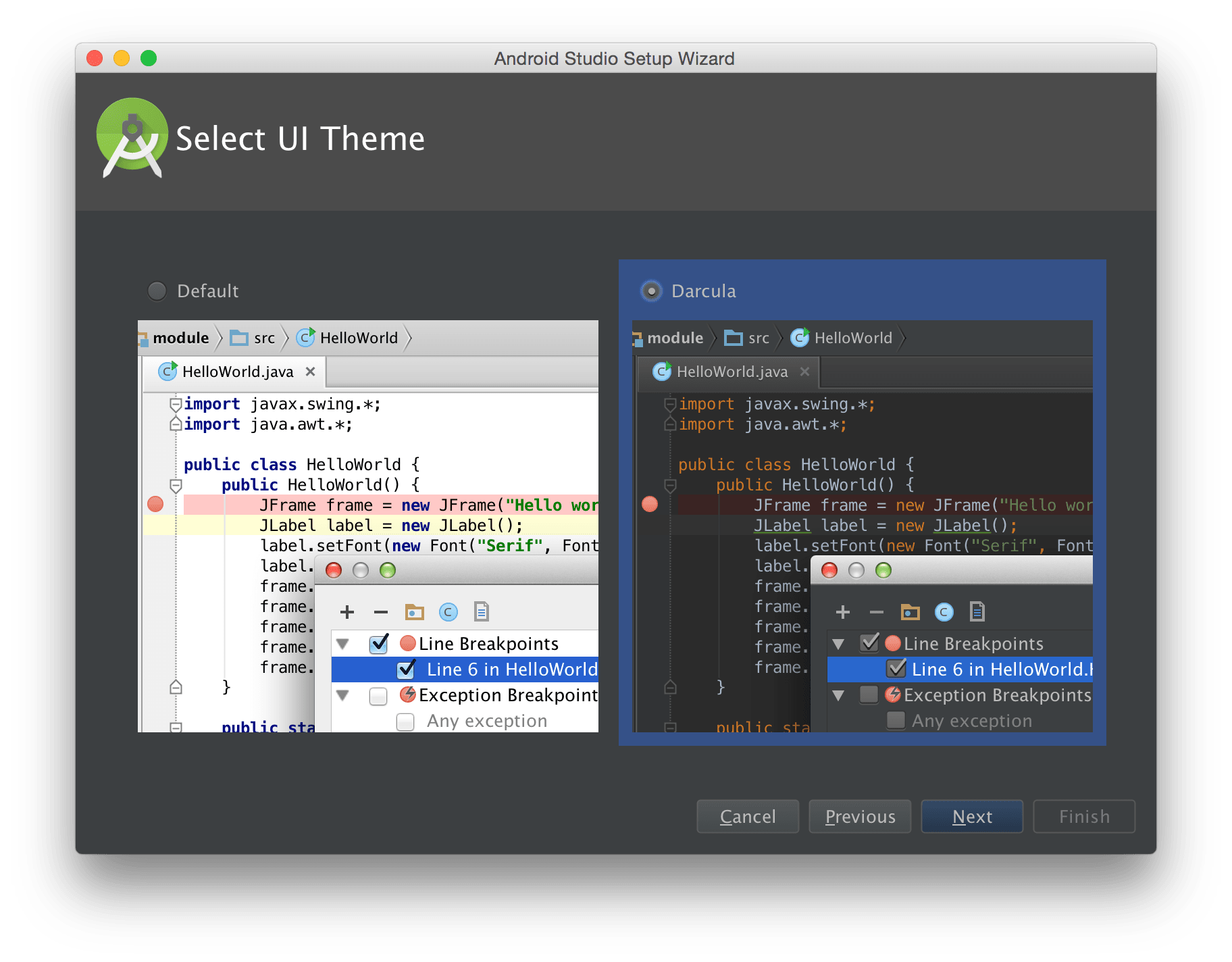The image size is (1232, 962).
Task: Select 'Line 6 in HelloWorld' row, Default preview
Action: 465,669
